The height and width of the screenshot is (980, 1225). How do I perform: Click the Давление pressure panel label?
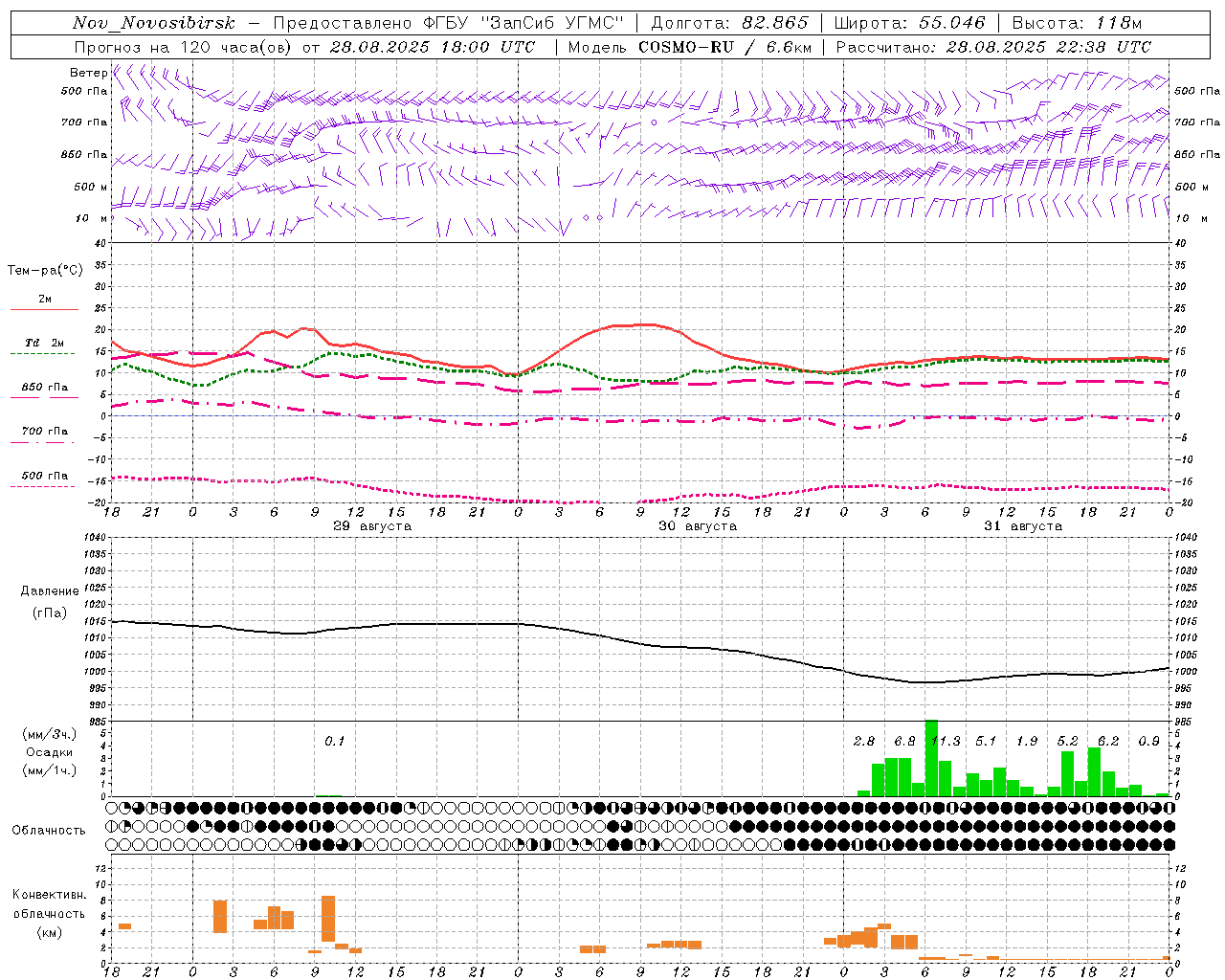tap(49, 591)
